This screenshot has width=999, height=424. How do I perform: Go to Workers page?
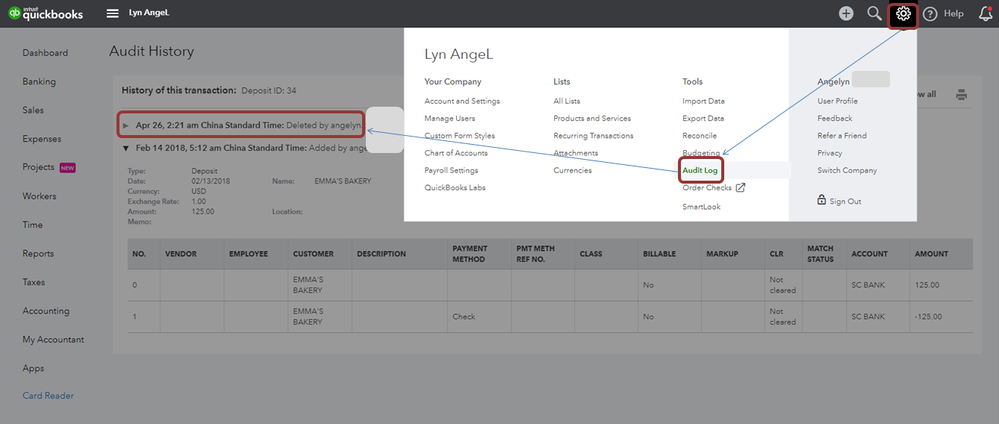click(x=40, y=196)
